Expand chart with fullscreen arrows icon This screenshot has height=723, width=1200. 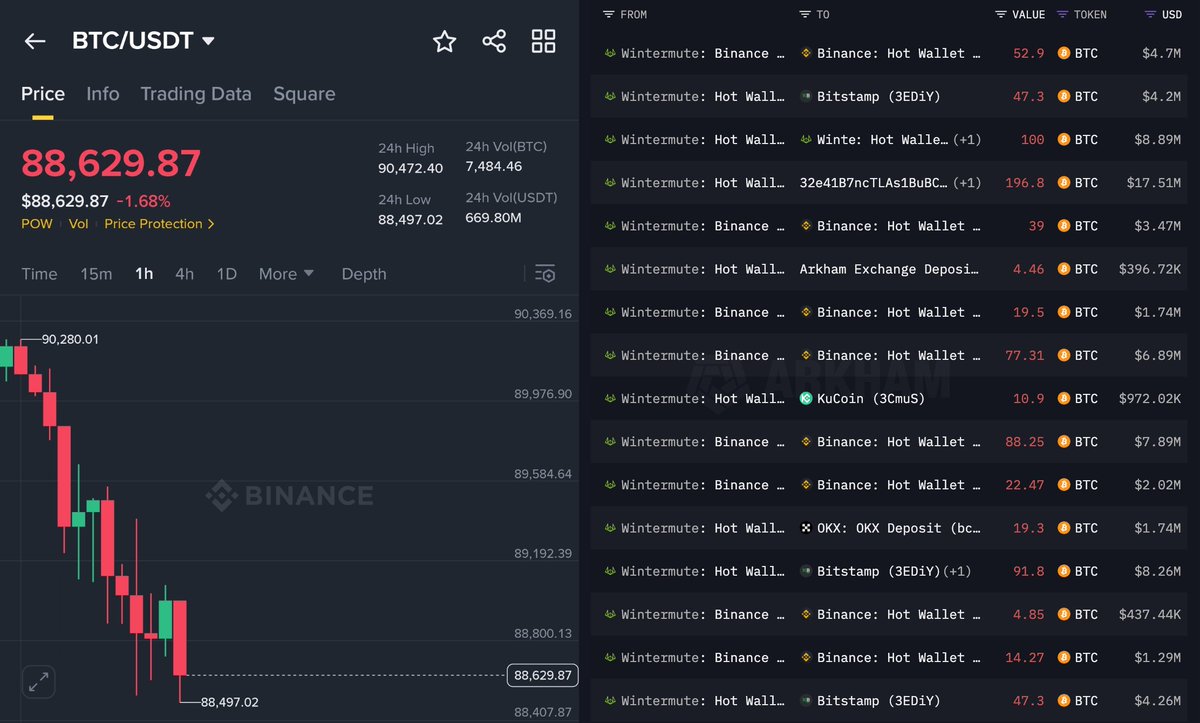pyautogui.click(x=38, y=683)
